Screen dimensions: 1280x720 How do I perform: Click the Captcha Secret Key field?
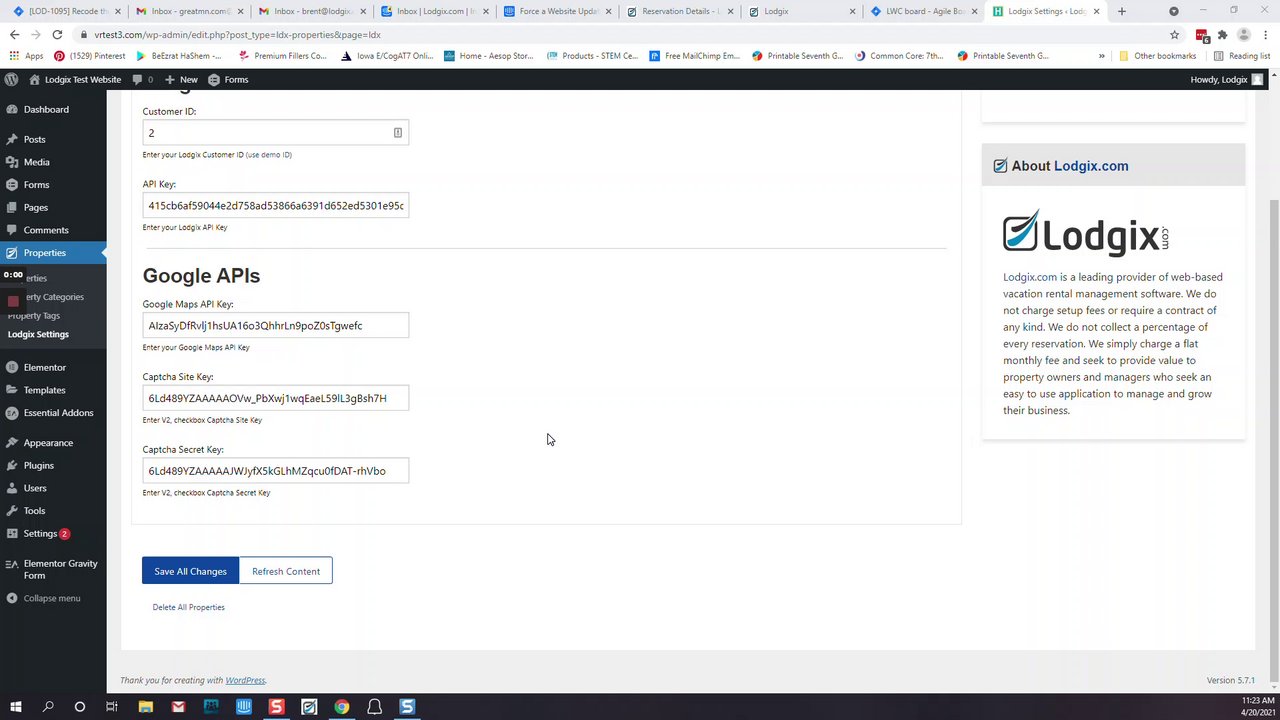point(275,471)
